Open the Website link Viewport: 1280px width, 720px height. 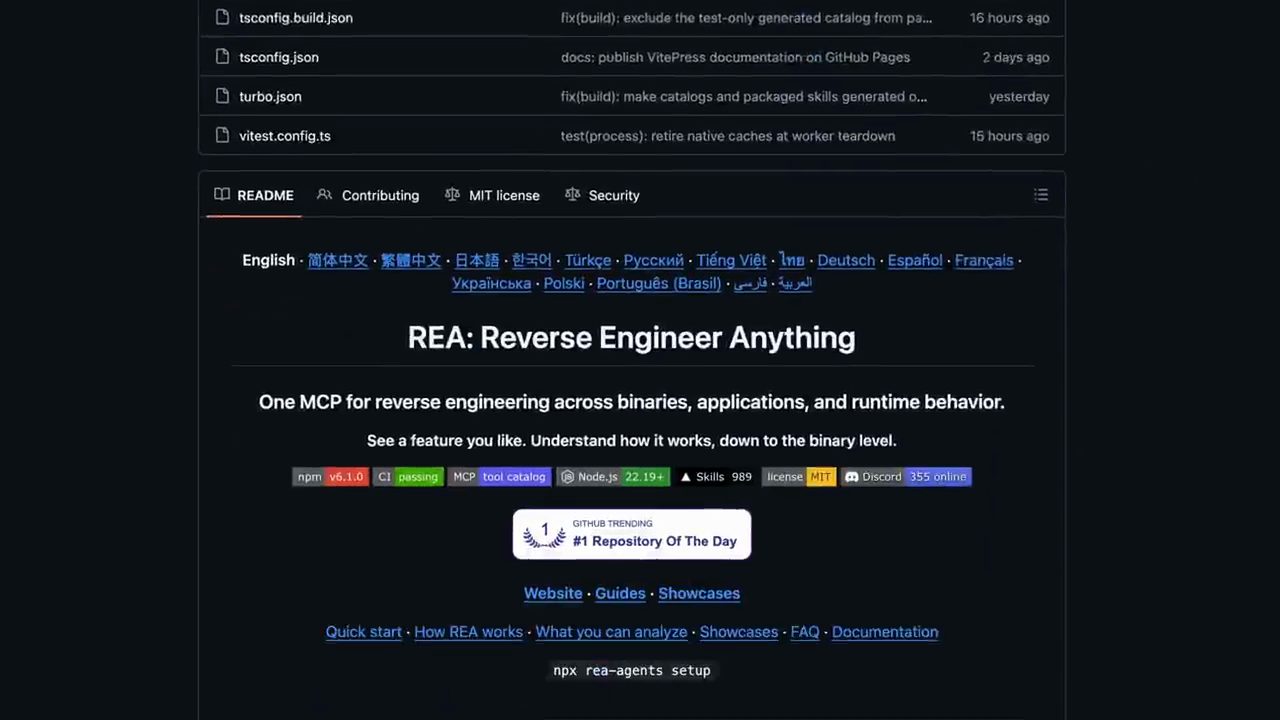553,593
